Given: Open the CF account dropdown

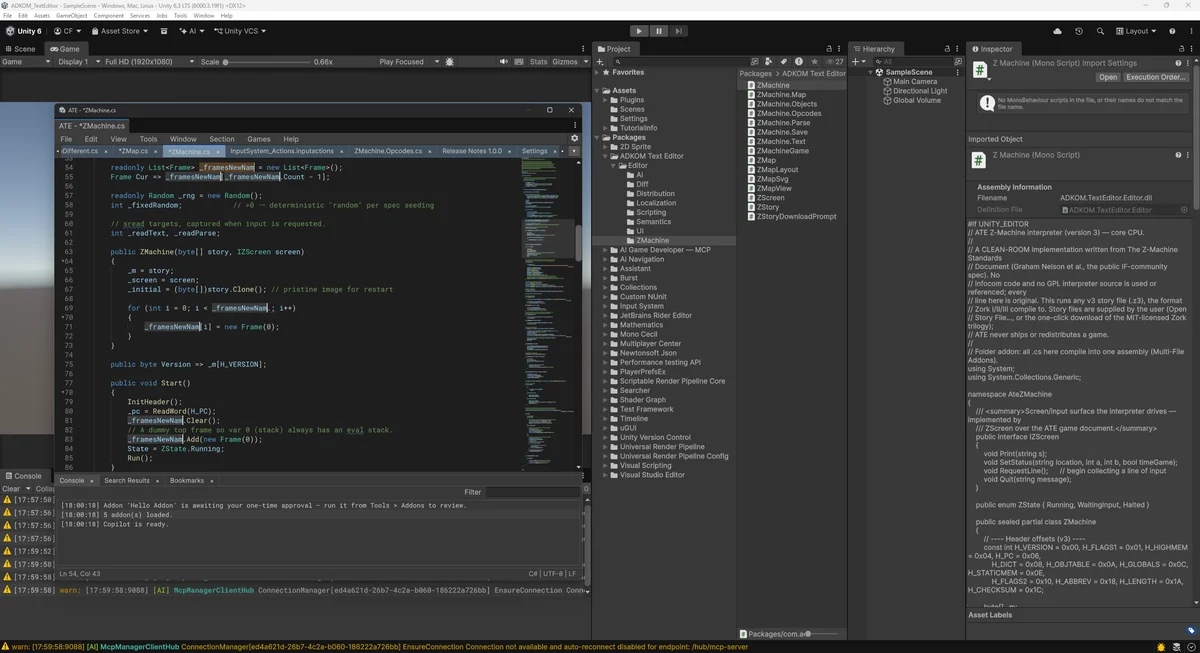Looking at the screenshot, I should pos(68,31).
